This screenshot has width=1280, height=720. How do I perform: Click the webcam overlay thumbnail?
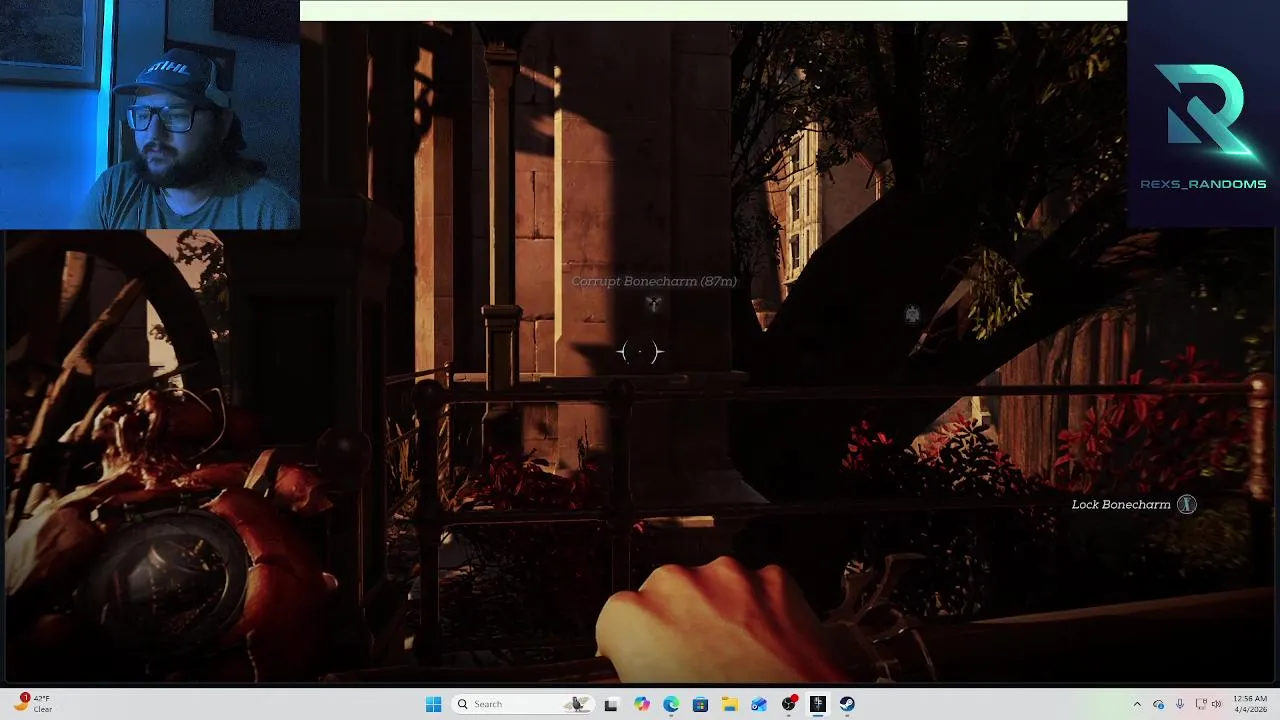[x=150, y=115]
